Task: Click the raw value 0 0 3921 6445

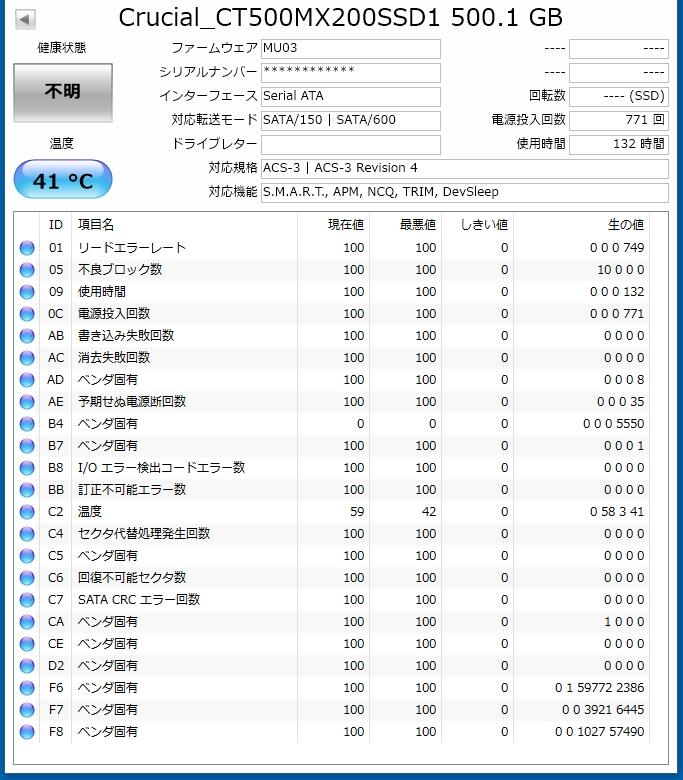Action: [603, 710]
